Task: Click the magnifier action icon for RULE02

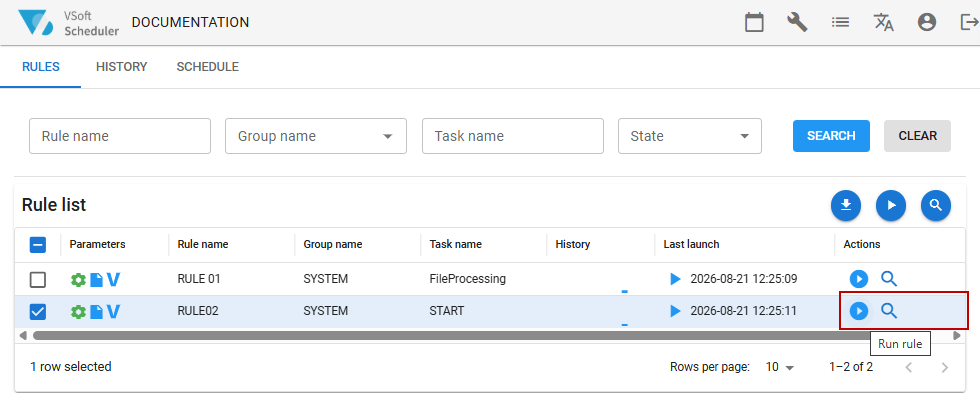Action: [889, 311]
